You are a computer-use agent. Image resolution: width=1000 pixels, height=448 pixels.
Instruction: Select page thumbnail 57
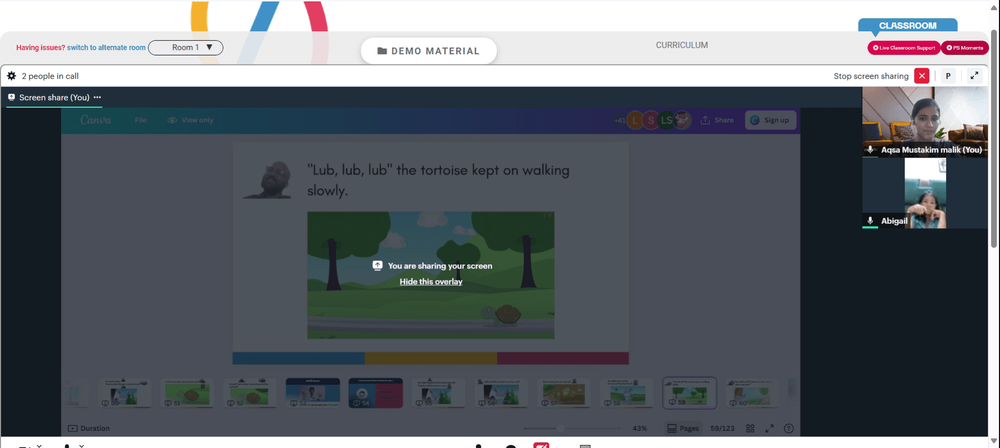[x=564, y=393]
